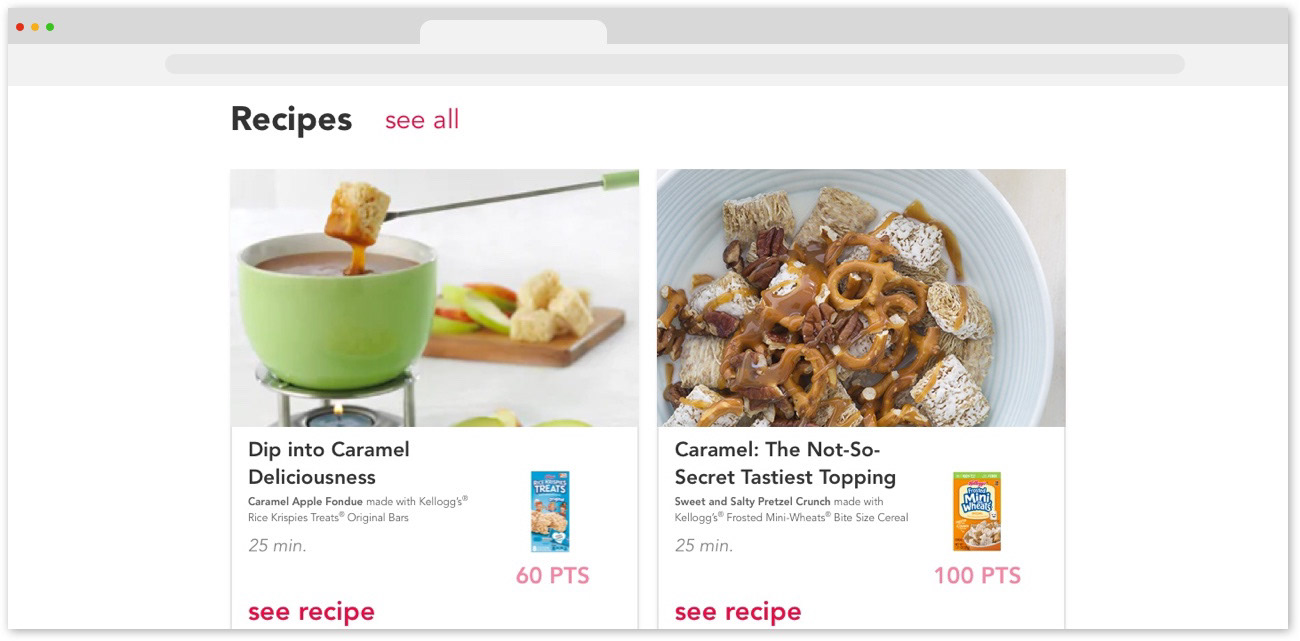Click the 25 min. time under fondue recipe
Image resolution: width=1300 pixels, height=641 pixels.
click(277, 546)
